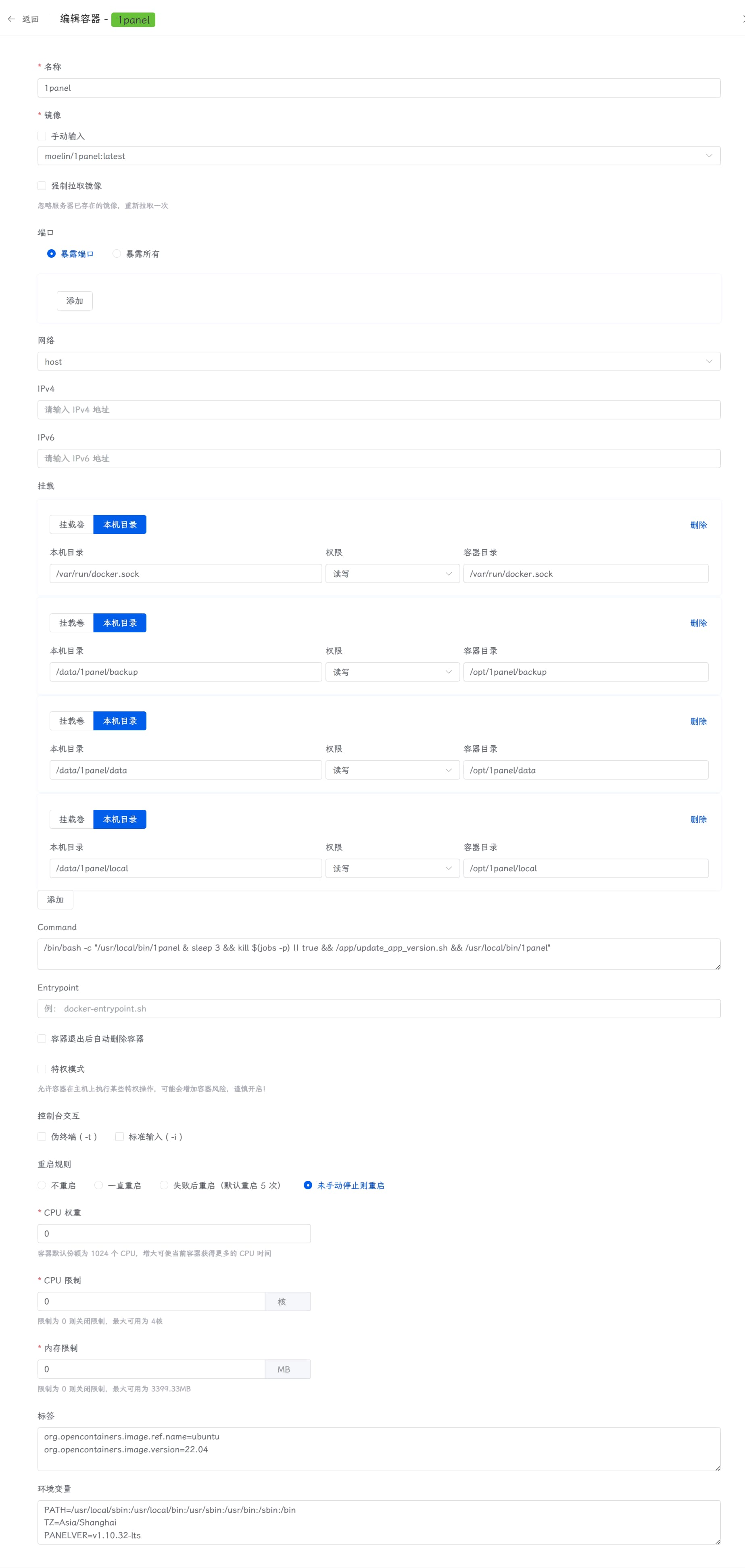Check the 强制拉取镜像 option
Screen dimensions: 745x1568
(42, 186)
